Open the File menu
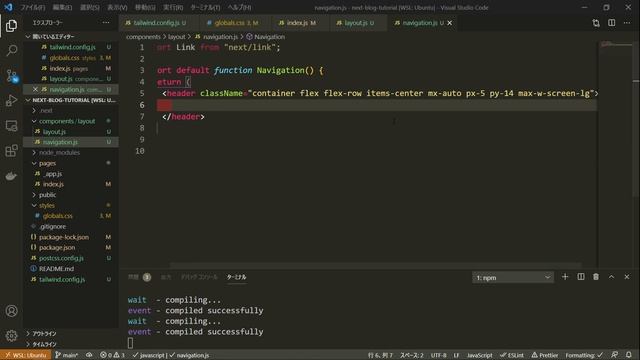This screenshot has height=360, width=640. (x=33, y=7)
